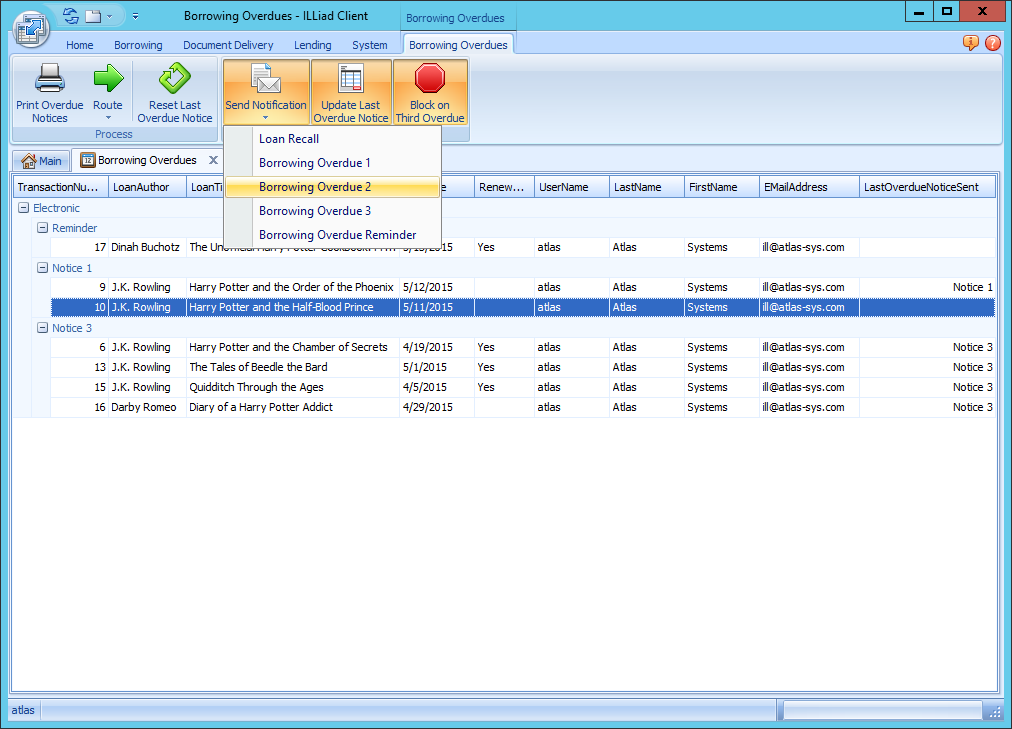
Task: Open the yellow help question mark icon
Action: [969, 43]
